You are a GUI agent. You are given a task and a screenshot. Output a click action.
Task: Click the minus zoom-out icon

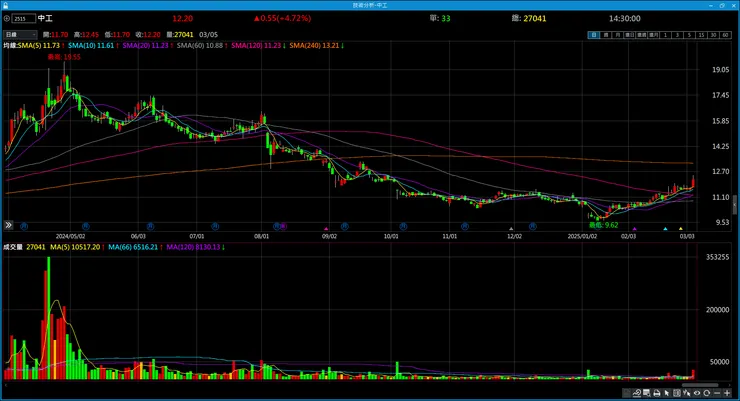point(717,393)
